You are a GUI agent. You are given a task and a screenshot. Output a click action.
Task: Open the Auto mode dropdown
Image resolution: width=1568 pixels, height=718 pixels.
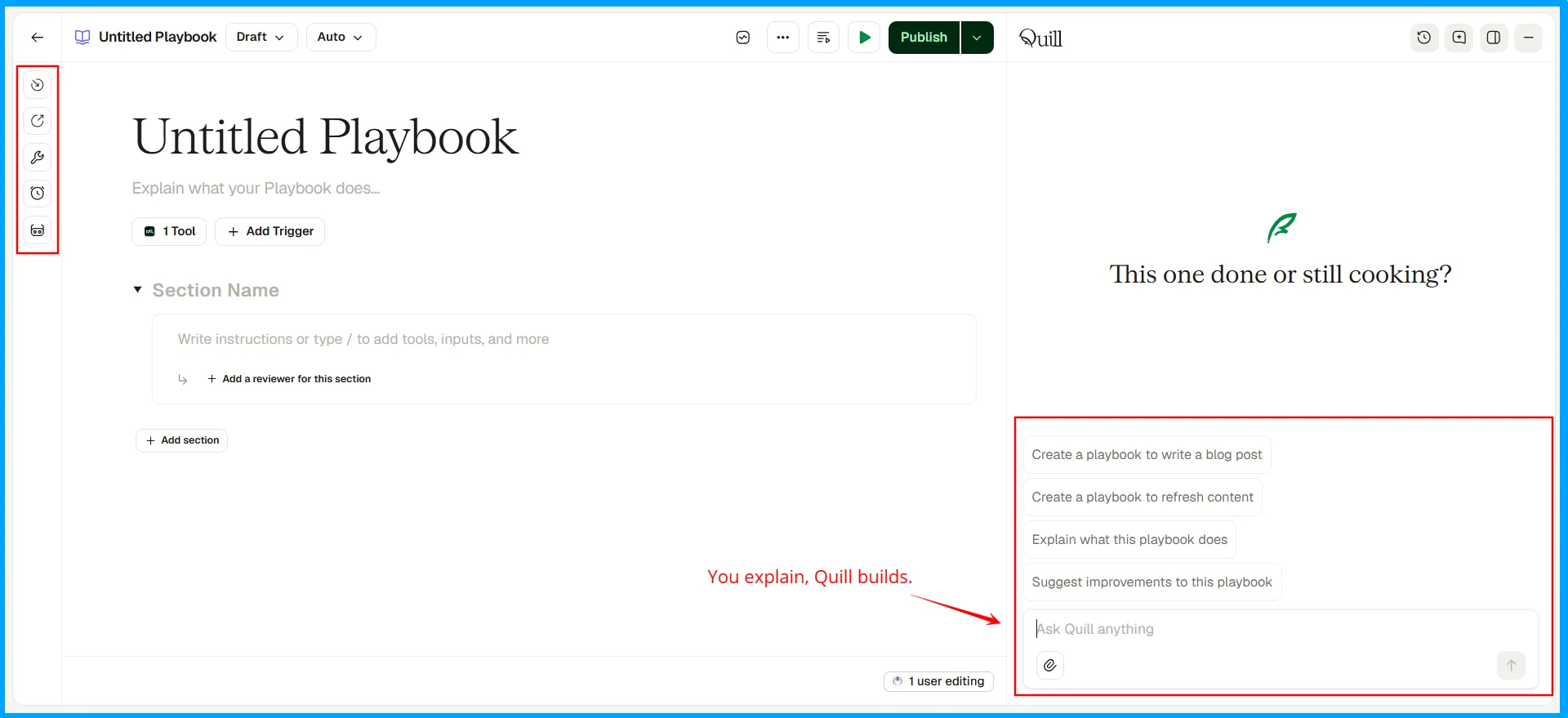coord(341,38)
